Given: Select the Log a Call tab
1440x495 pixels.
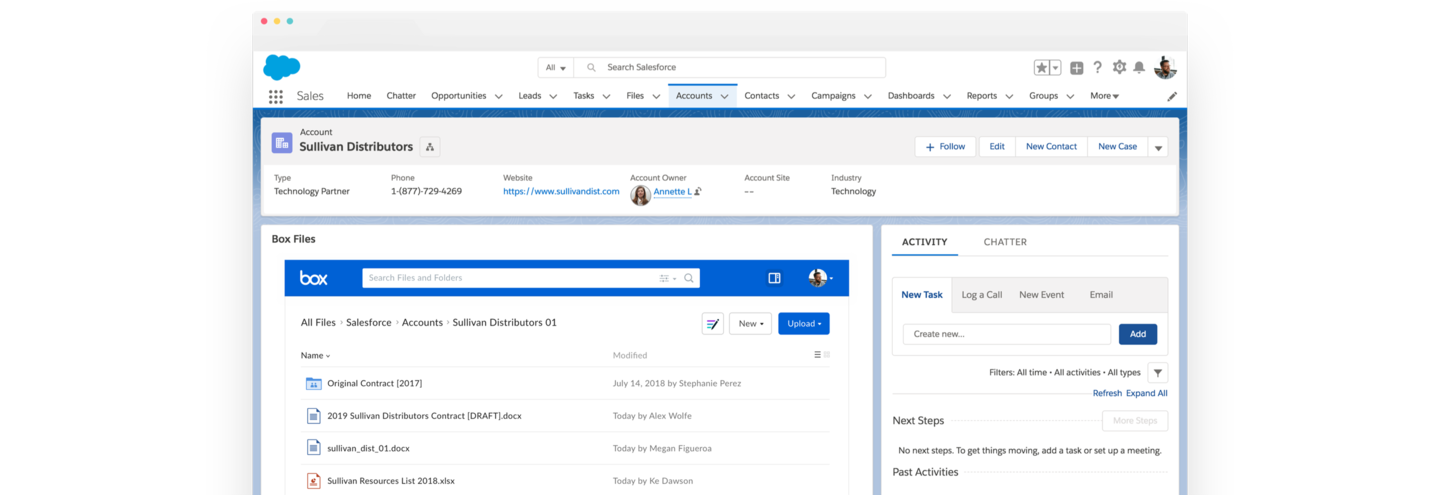Looking at the screenshot, I should [982, 295].
